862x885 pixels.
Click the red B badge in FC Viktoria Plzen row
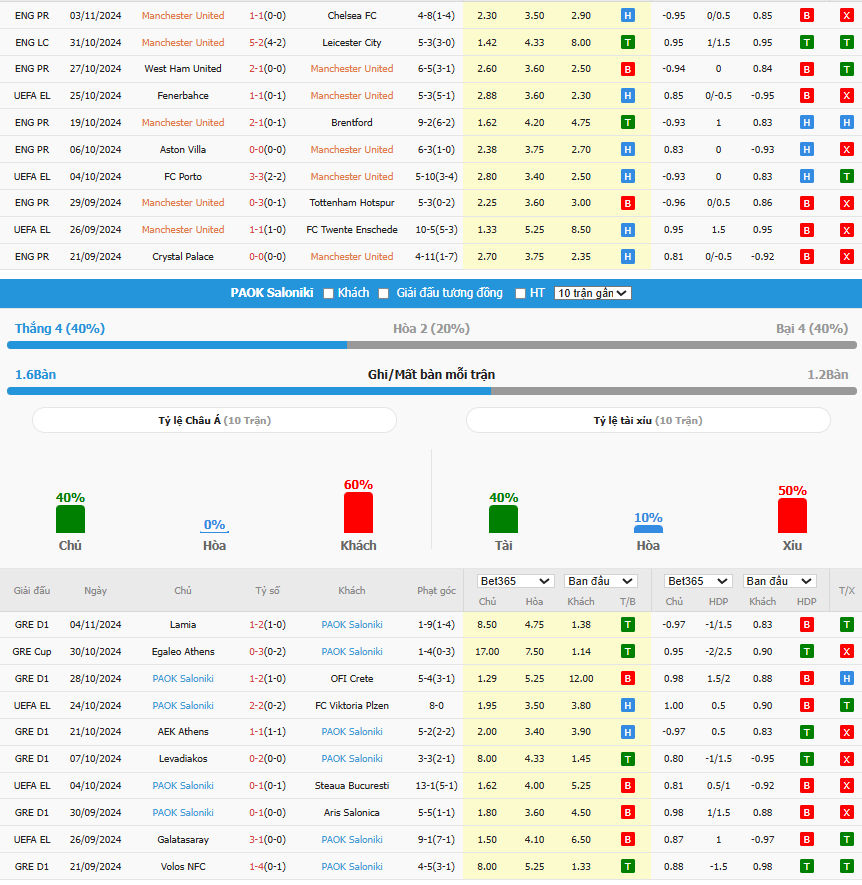pos(807,706)
